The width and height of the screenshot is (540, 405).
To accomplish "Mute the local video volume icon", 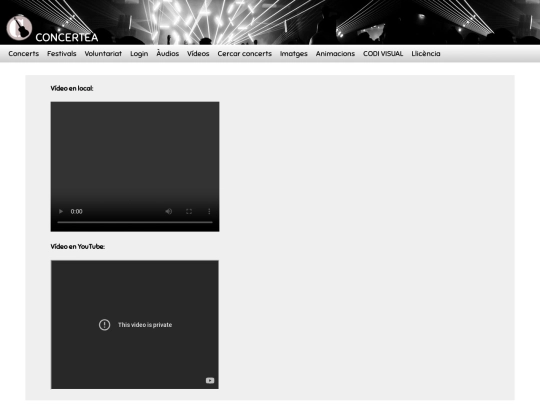I will (168, 211).
